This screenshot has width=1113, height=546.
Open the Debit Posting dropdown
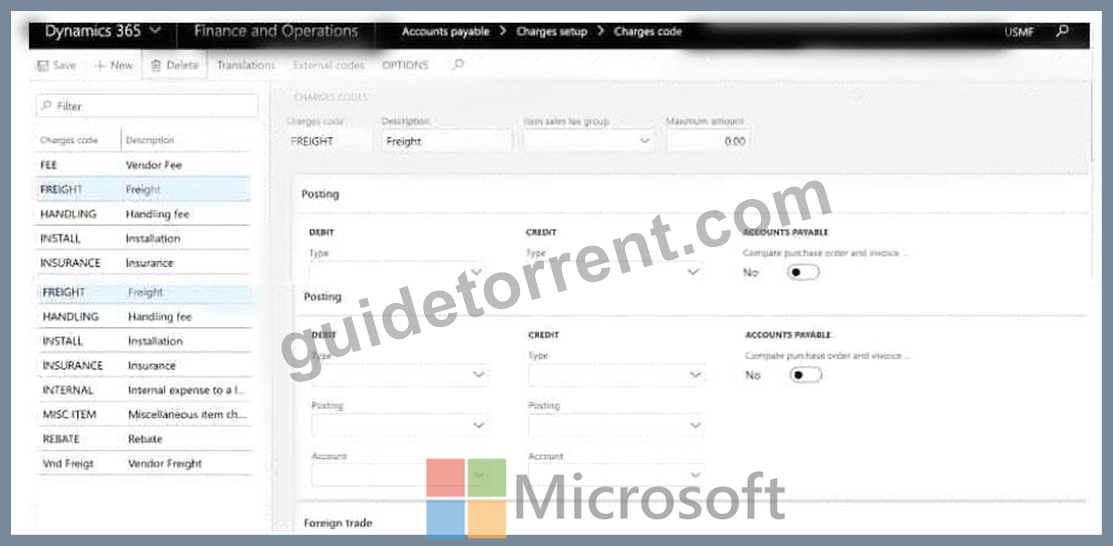tap(399, 425)
